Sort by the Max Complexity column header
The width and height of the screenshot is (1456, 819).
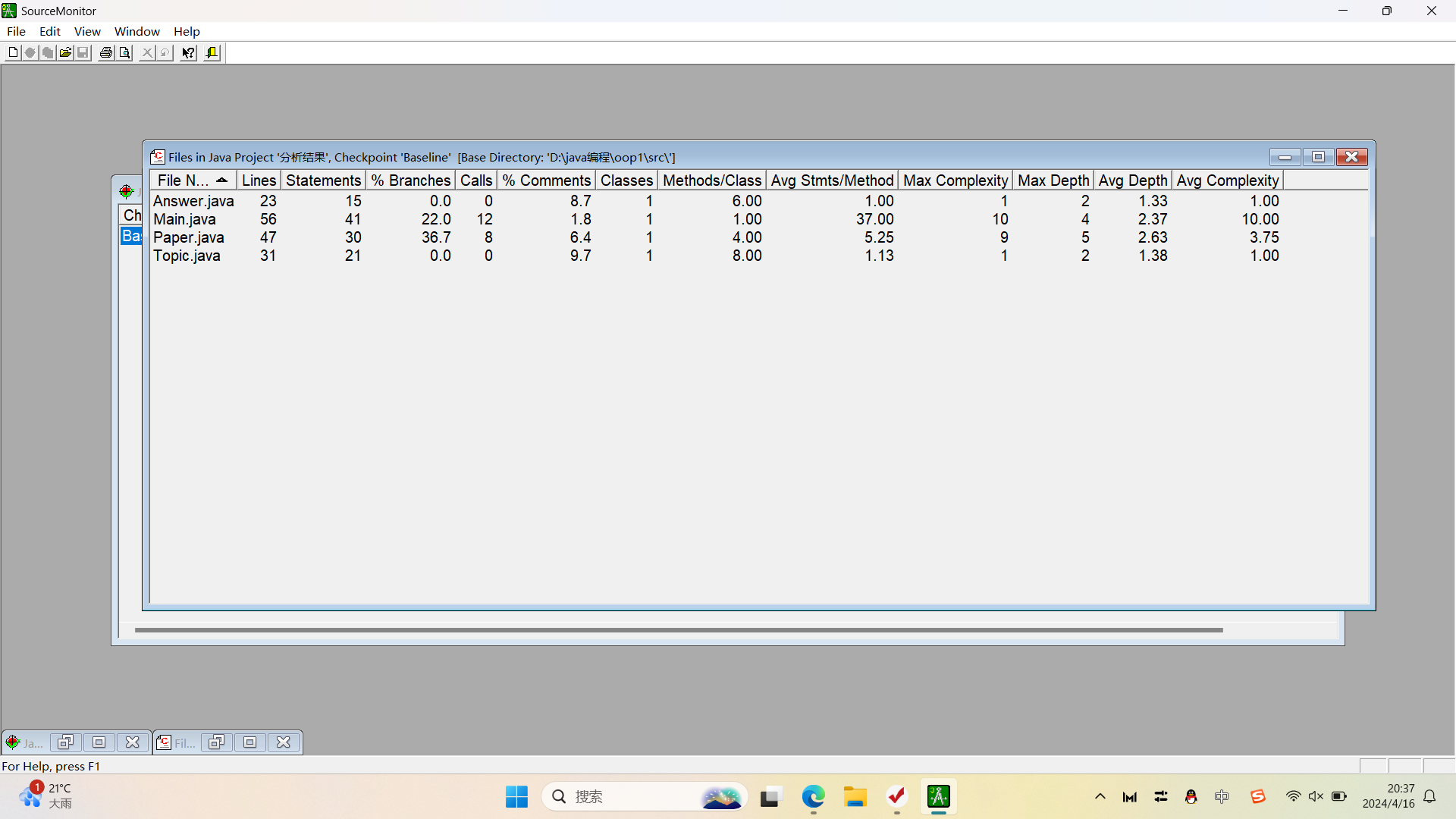[x=955, y=180]
